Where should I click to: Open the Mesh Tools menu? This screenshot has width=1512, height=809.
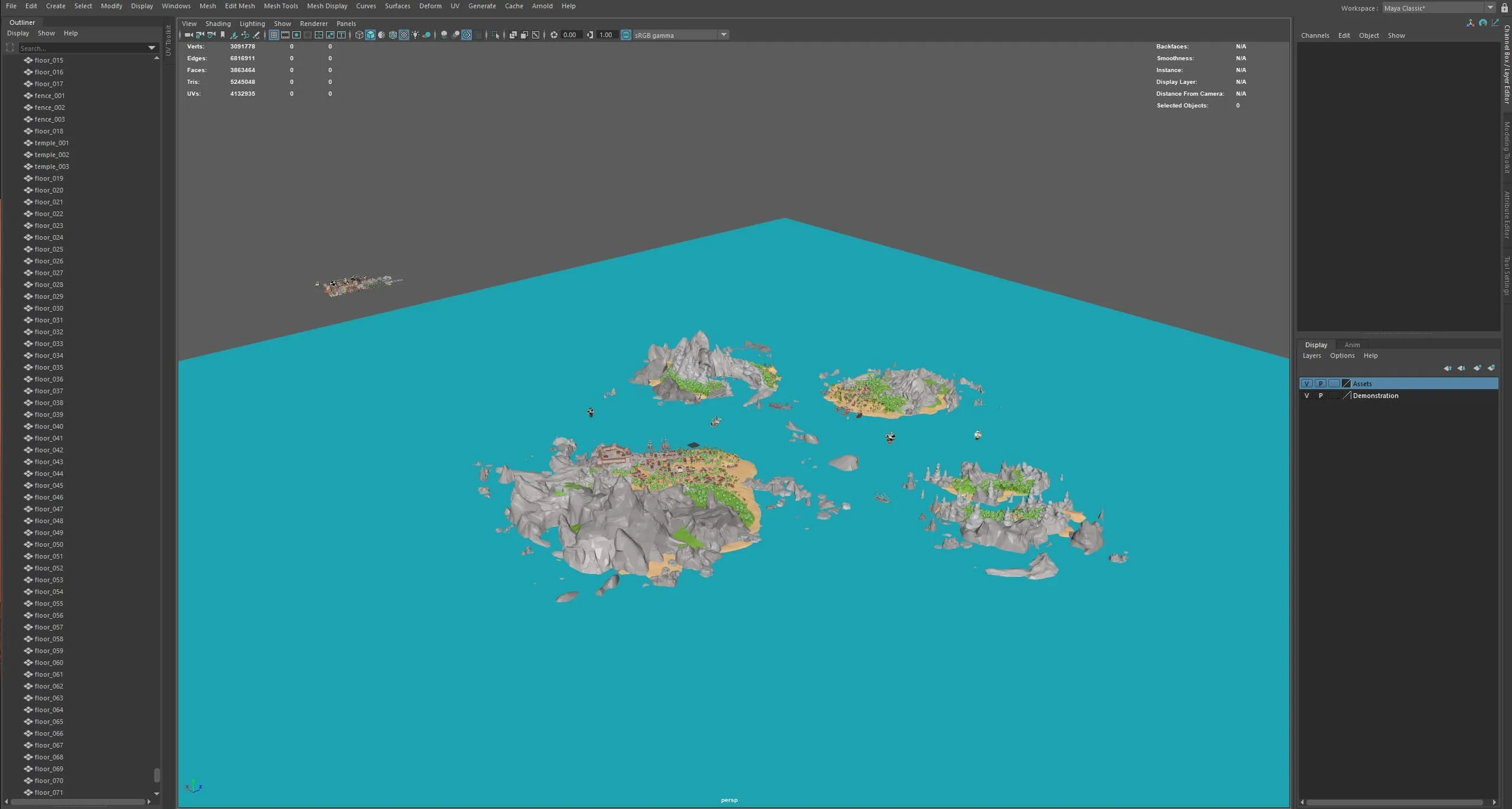281,6
